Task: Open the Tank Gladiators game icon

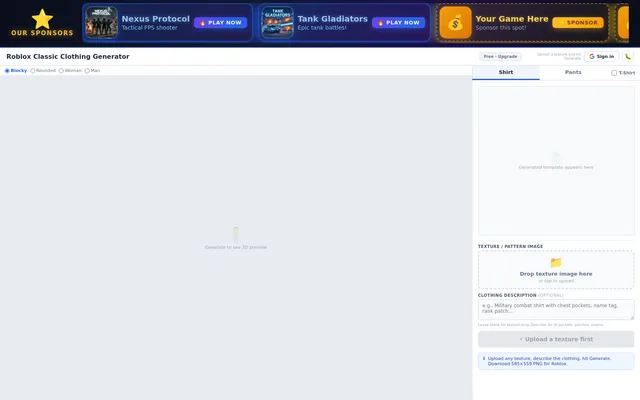Action: (x=278, y=22)
